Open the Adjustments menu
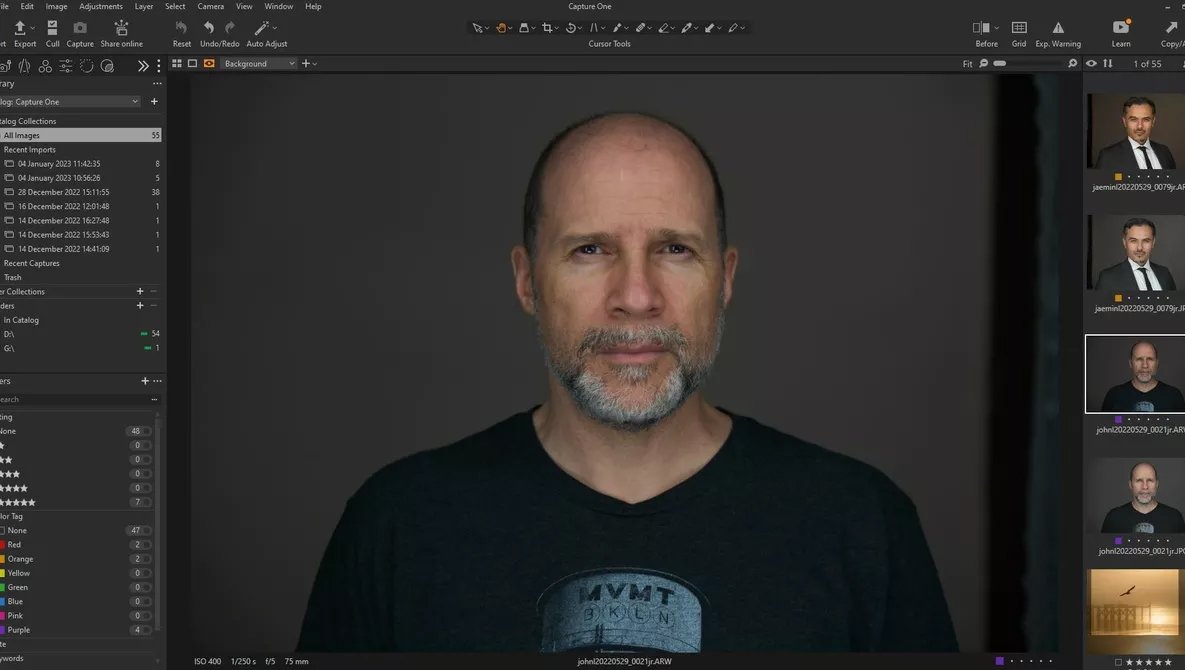 tap(100, 6)
